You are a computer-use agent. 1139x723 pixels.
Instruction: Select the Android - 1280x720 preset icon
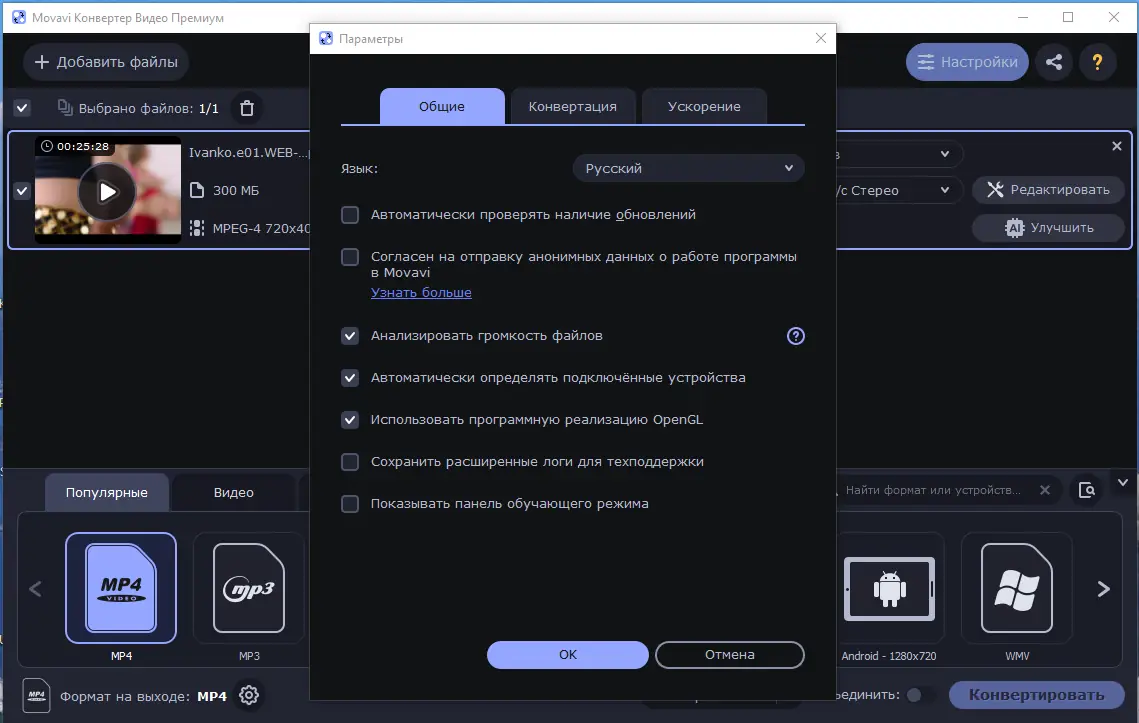889,588
